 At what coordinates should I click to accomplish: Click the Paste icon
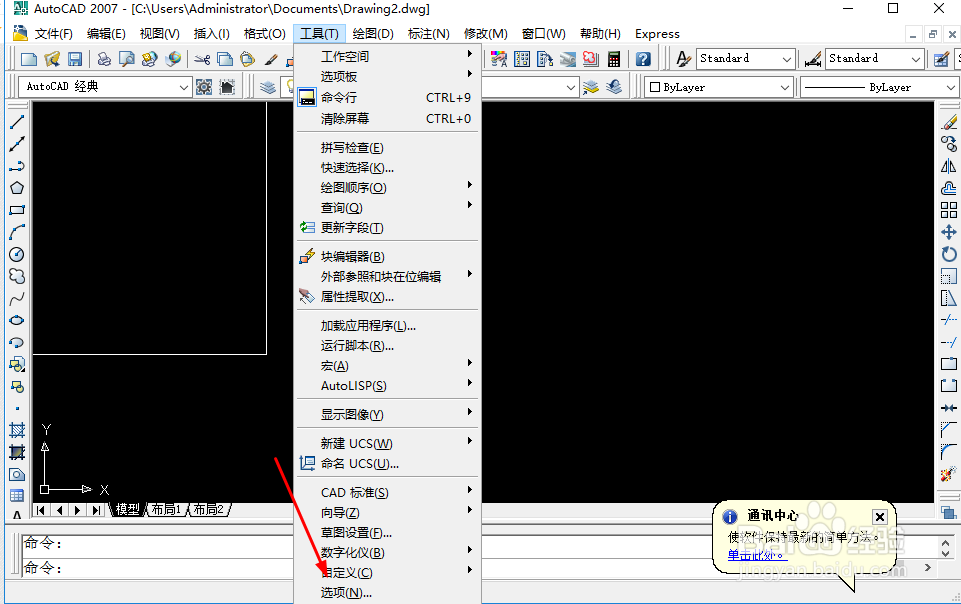pos(248,59)
